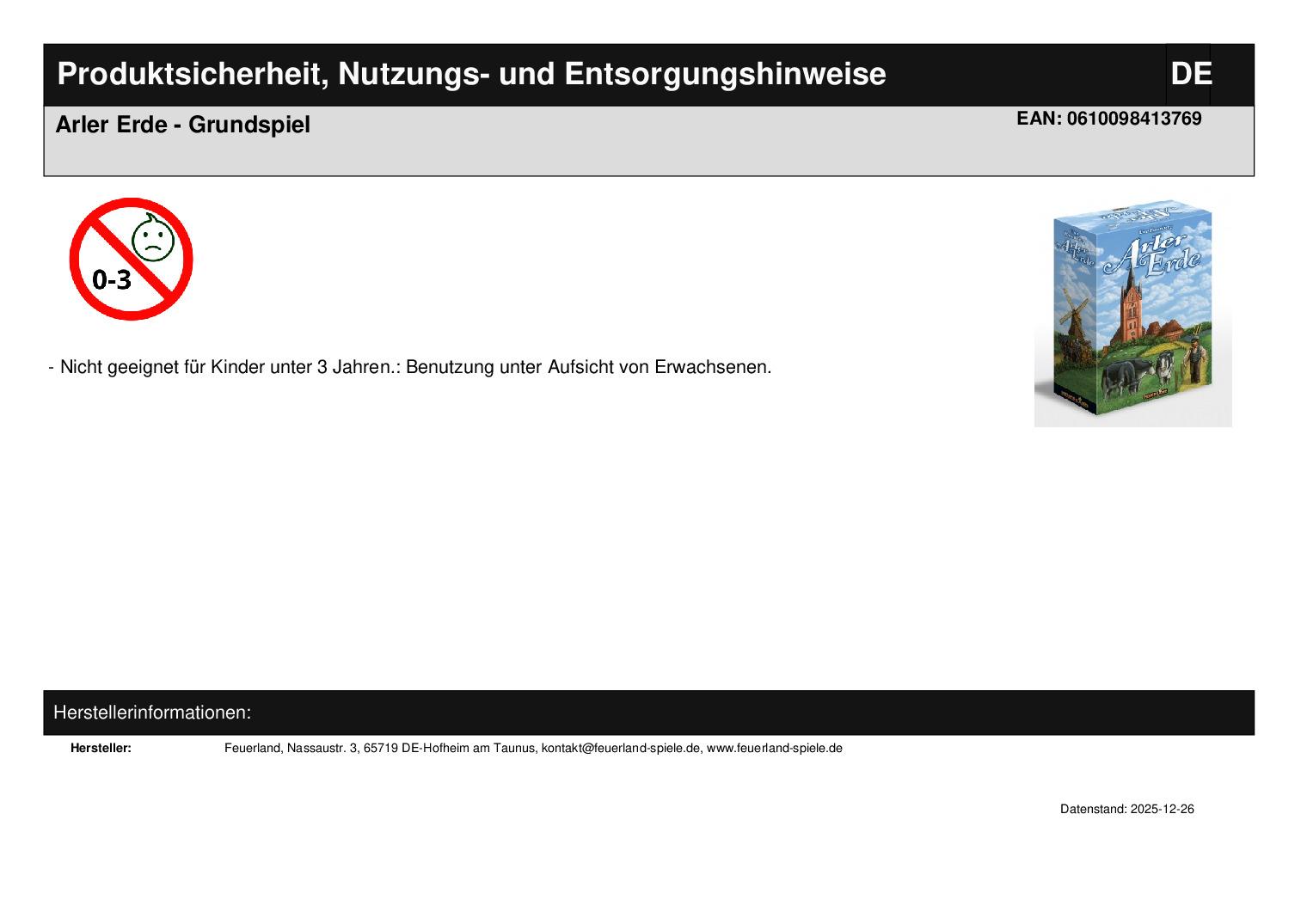Click the bold Hersteller label
Image resolution: width=1307 pixels, height=924 pixels.
101,749
